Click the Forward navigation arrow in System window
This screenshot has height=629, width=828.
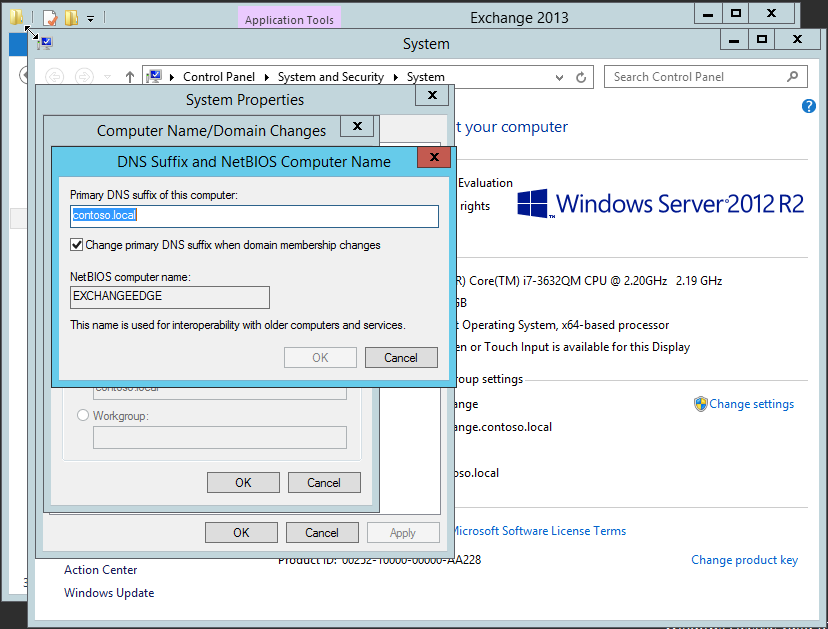click(x=83, y=77)
